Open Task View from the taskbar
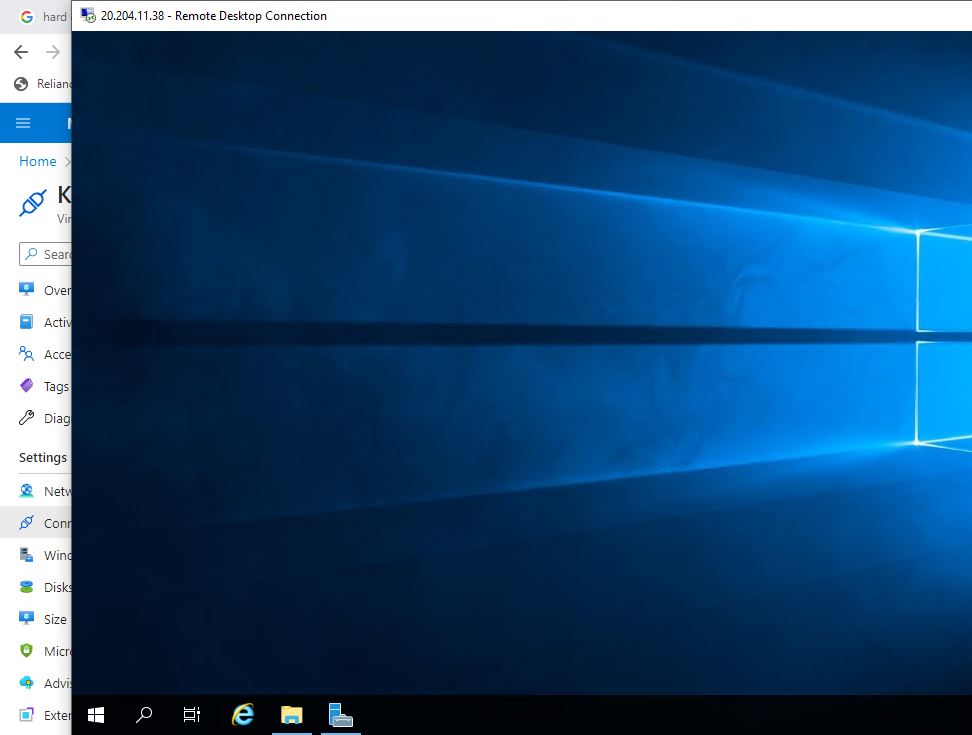The height and width of the screenshot is (735, 972). [x=192, y=715]
